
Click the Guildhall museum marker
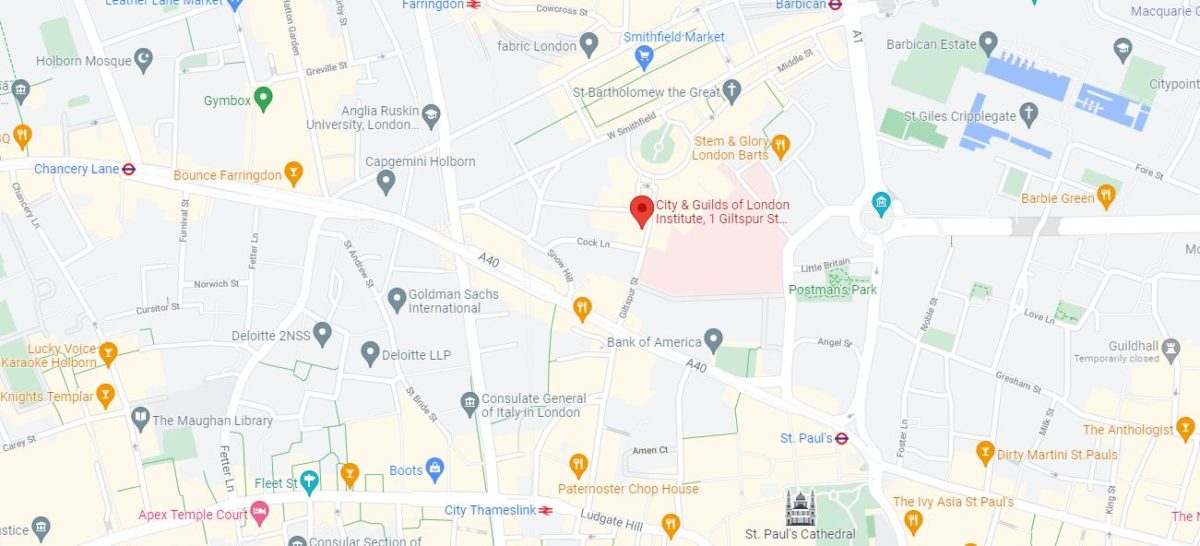point(1172,350)
